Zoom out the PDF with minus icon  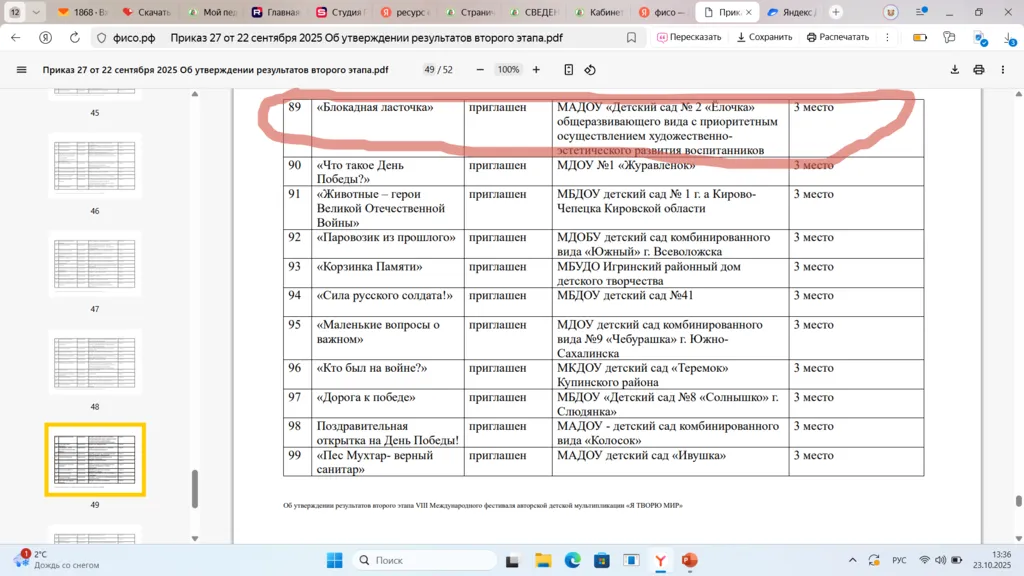480,70
